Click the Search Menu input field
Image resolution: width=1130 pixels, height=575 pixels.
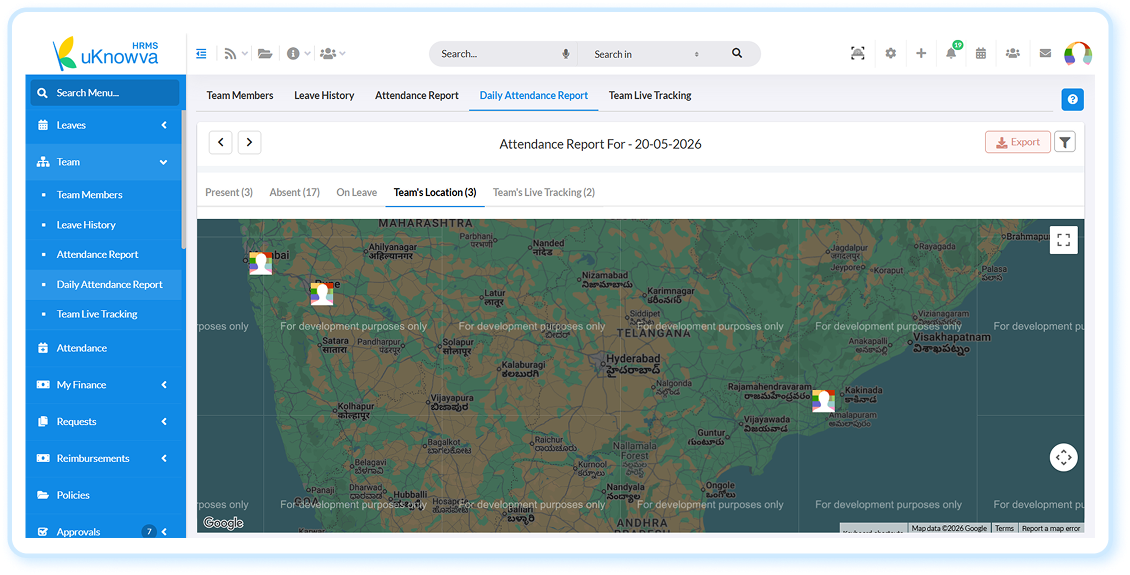pos(104,93)
